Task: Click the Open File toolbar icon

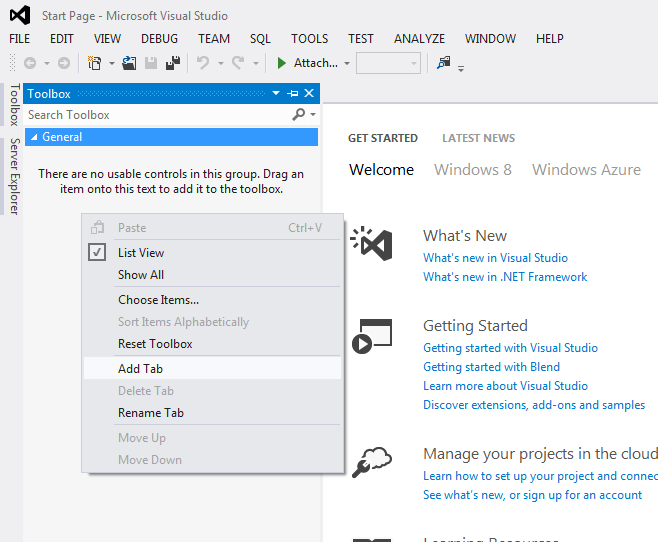Action: 129,63
